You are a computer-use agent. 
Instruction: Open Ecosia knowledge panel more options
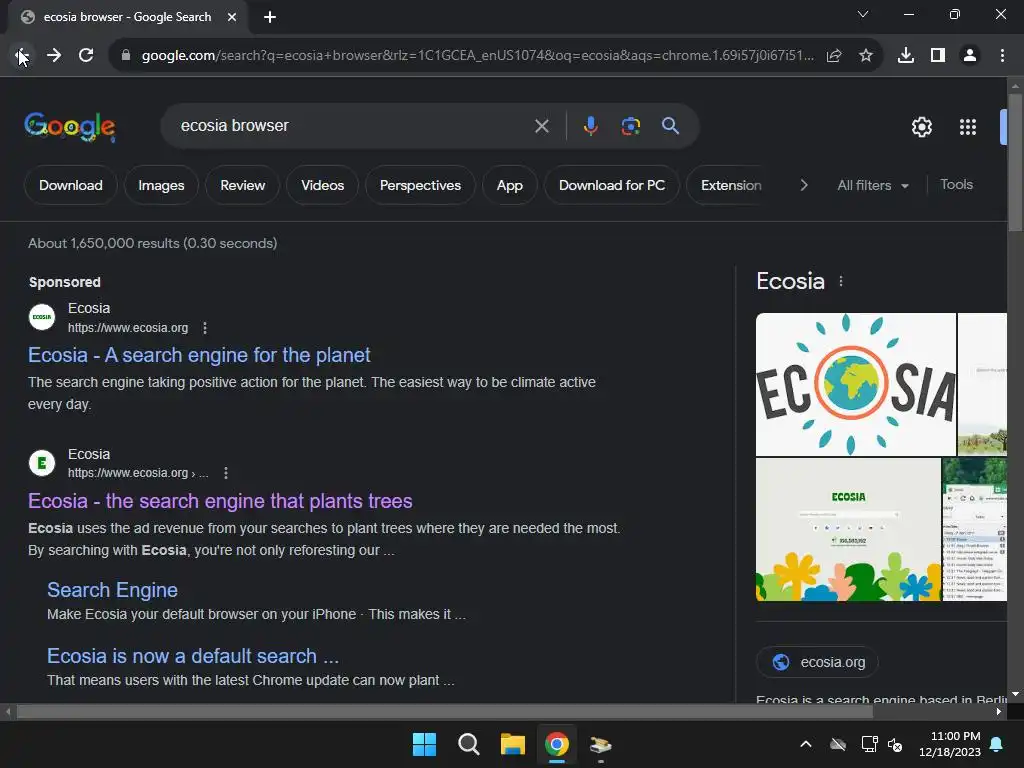pyautogui.click(x=840, y=281)
